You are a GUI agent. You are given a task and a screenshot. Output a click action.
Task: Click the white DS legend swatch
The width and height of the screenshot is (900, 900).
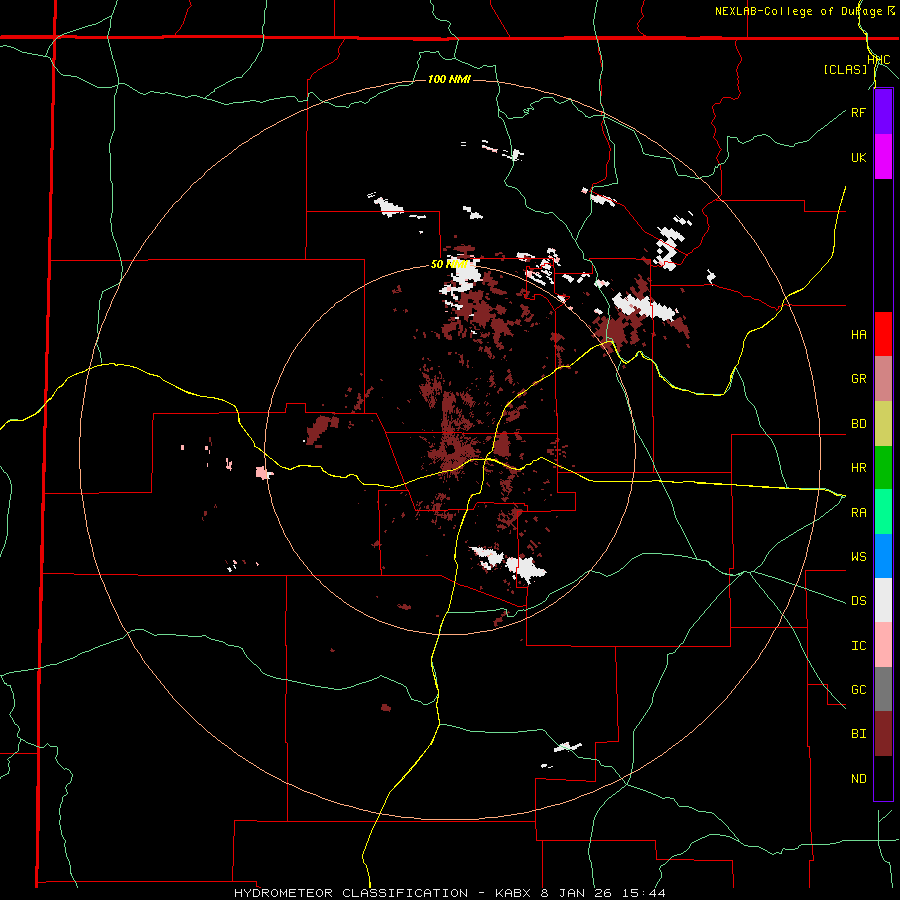click(883, 600)
